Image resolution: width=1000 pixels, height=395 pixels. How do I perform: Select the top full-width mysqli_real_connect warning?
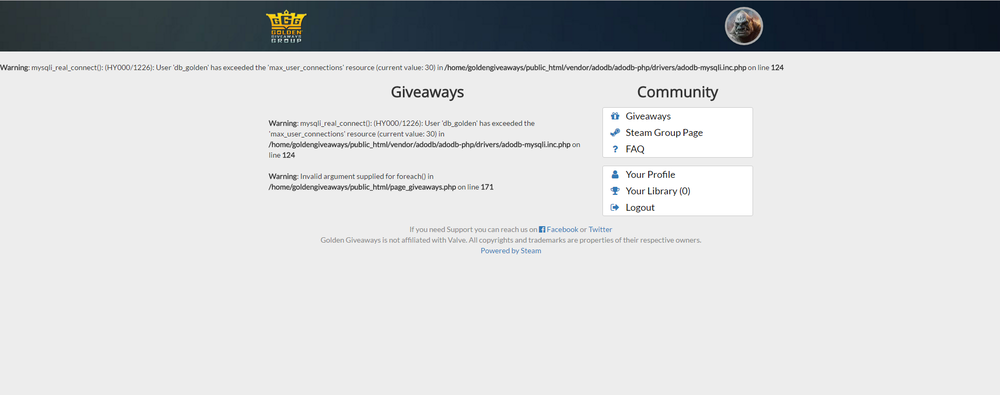(x=392, y=67)
